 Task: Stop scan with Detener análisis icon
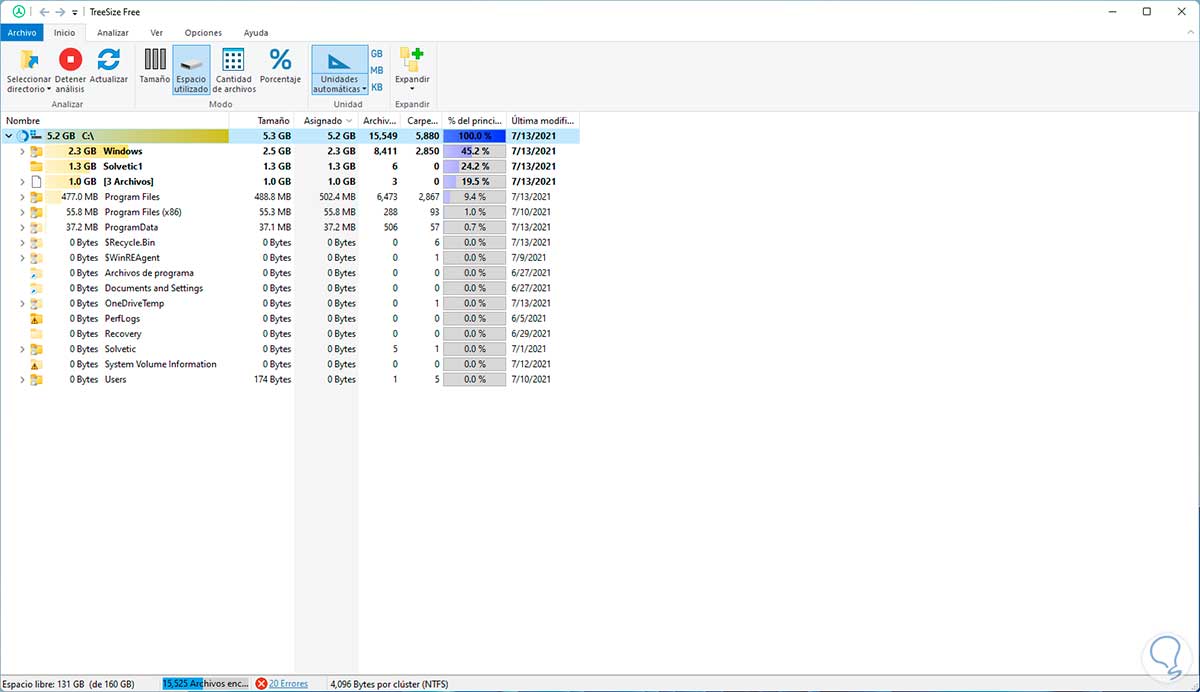coord(70,59)
